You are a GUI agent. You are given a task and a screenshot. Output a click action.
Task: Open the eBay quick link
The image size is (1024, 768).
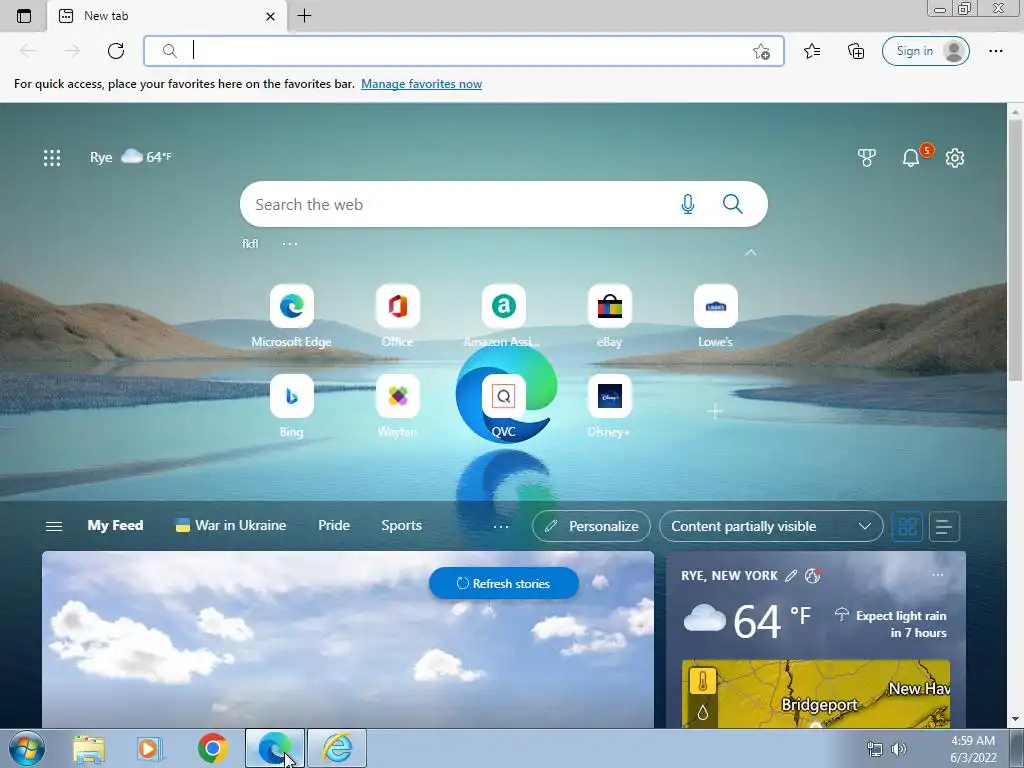coord(609,316)
